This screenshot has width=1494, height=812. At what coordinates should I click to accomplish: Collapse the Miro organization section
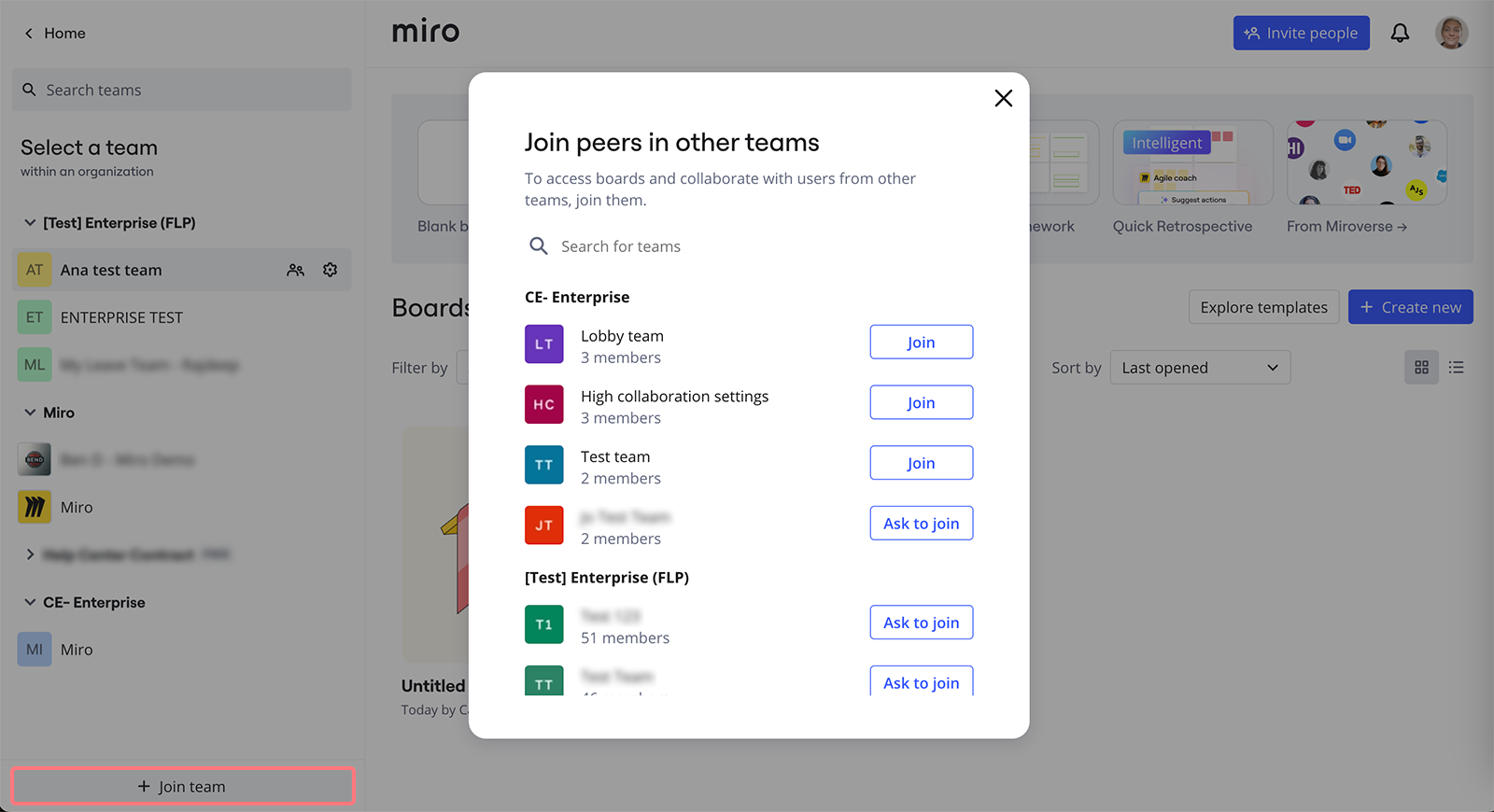point(30,413)
